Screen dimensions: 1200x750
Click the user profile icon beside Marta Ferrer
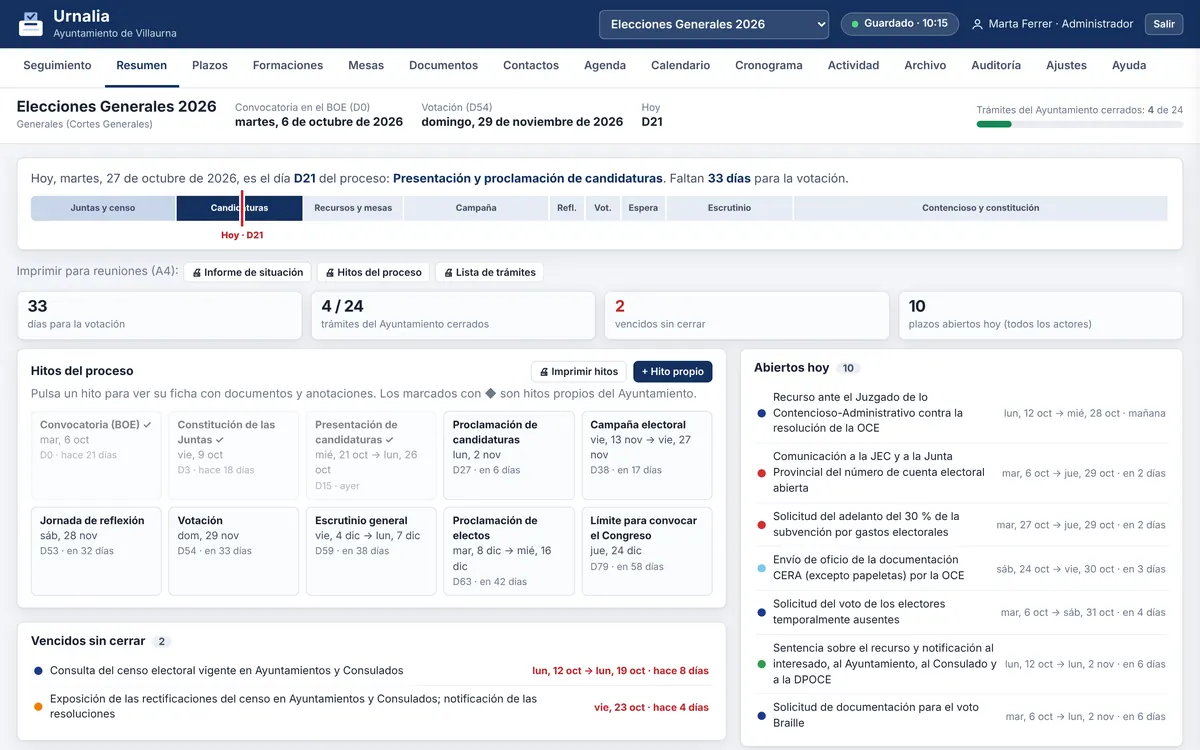tap(977, 24)
